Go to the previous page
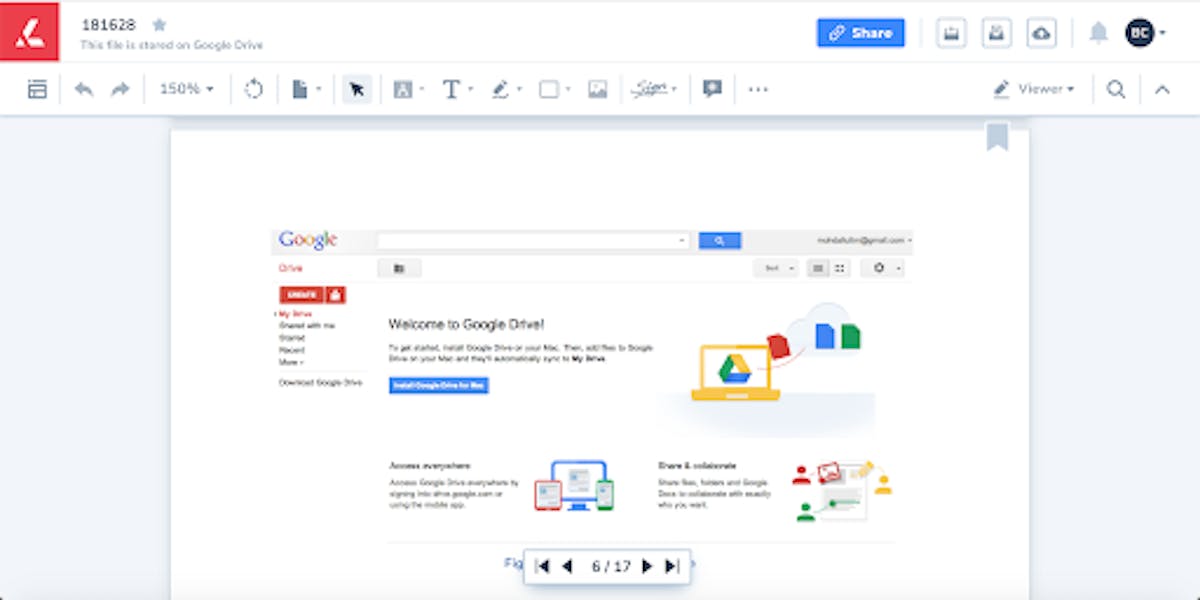 567,566
